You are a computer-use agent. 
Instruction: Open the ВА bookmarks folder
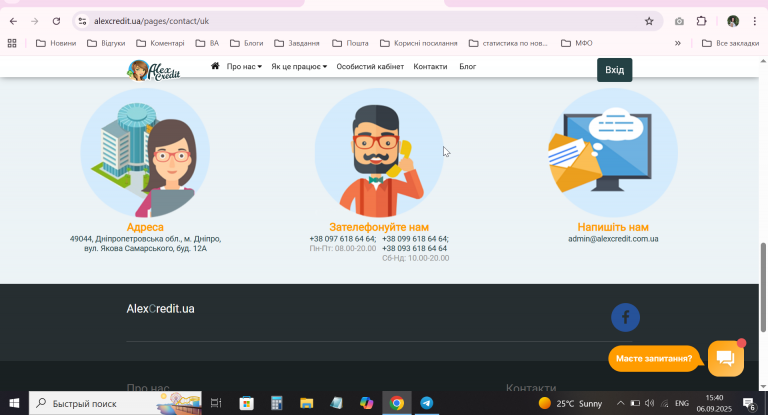tap(207, 43)
